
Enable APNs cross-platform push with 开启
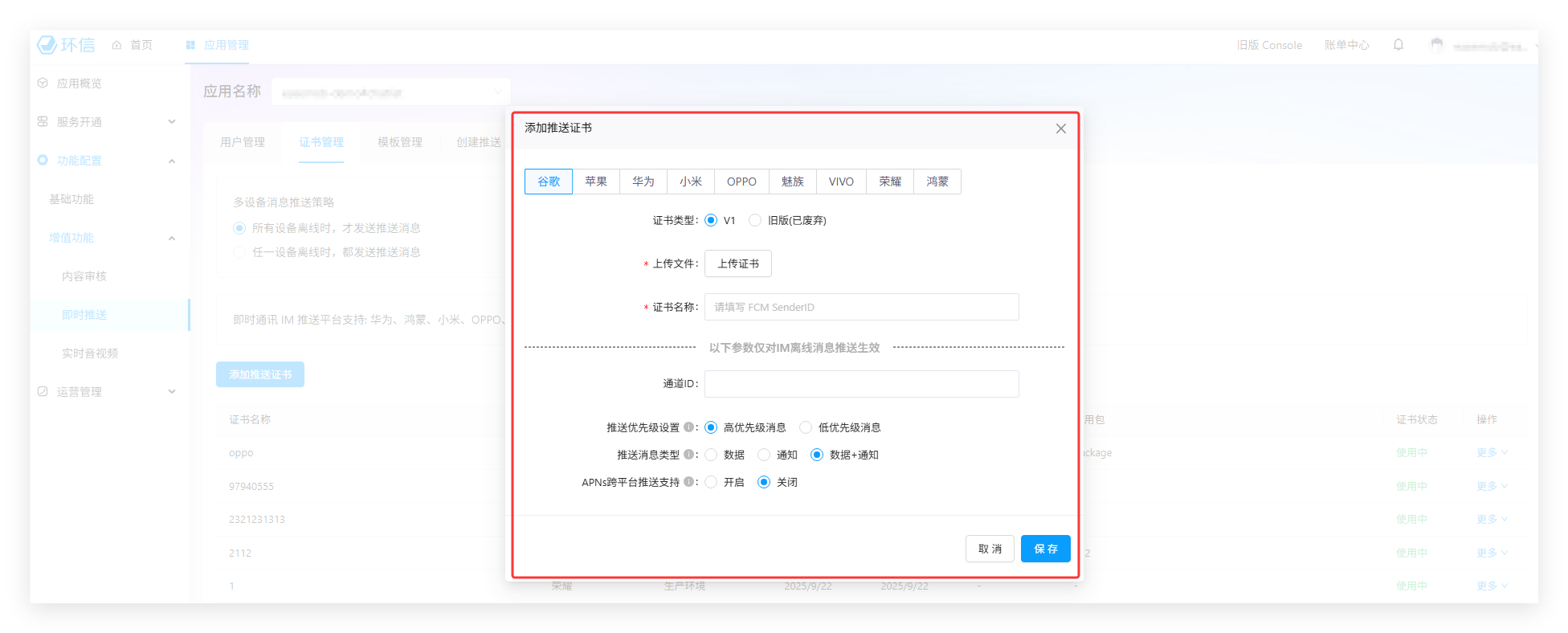click(711, 482)
